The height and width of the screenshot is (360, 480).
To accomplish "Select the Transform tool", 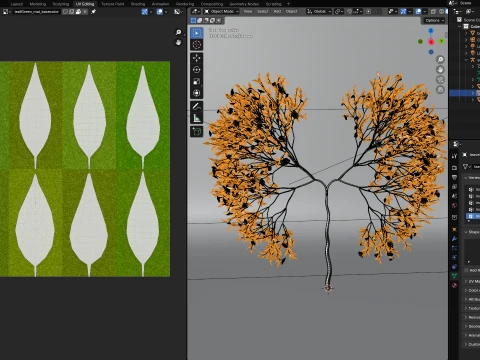I will [x=197, y=93].
